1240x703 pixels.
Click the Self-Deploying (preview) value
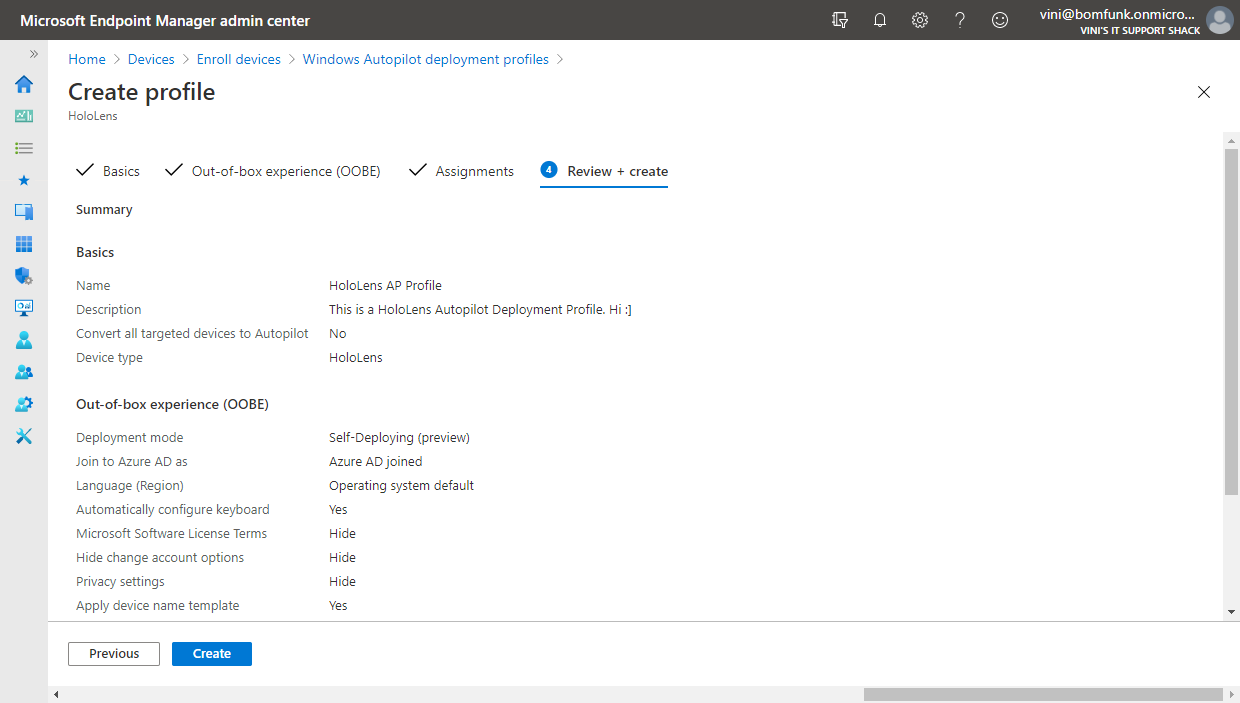pos(399,438)
